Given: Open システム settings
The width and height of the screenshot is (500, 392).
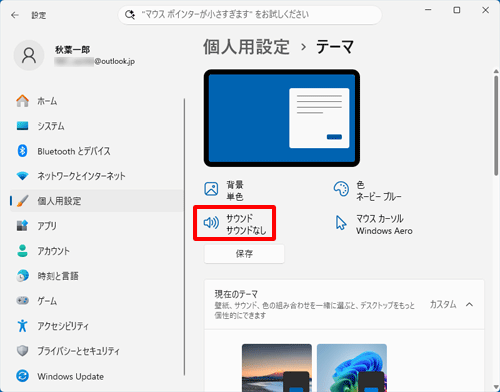Looking at the screenshot, I should pos(97,126).
